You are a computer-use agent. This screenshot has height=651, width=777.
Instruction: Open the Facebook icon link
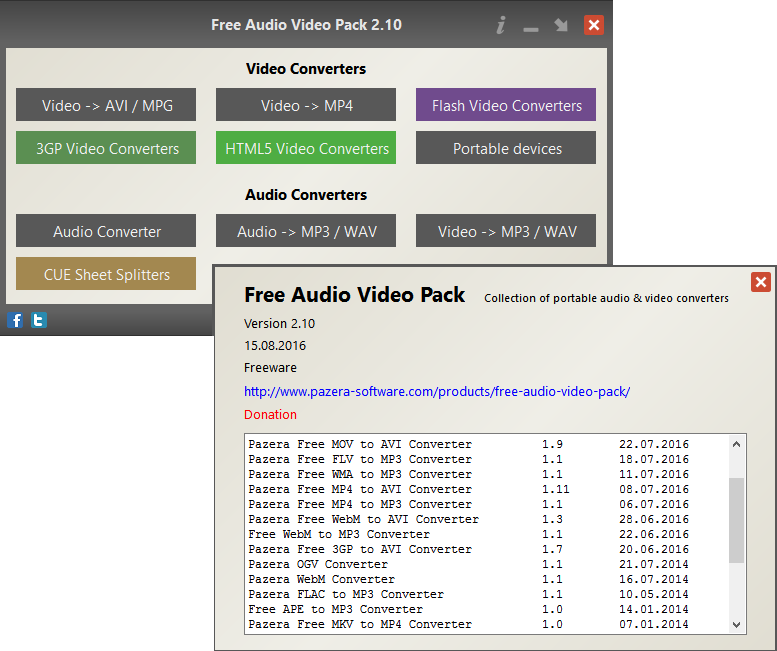15,320
